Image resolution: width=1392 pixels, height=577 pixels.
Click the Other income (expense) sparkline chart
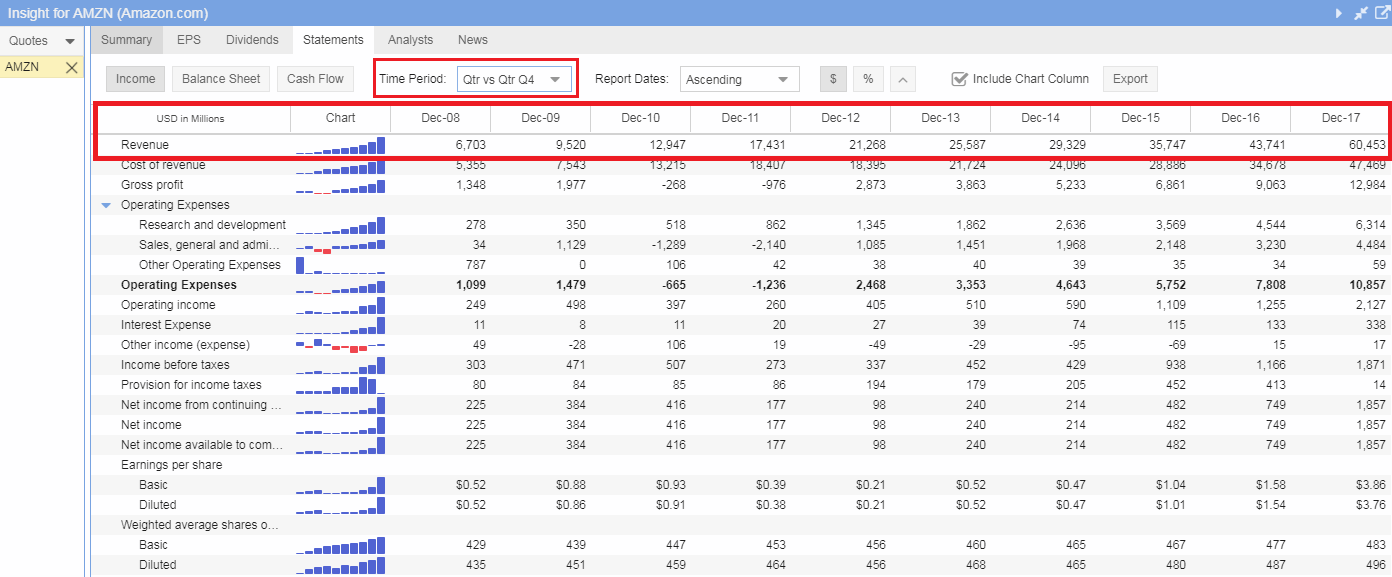[340, 345]
